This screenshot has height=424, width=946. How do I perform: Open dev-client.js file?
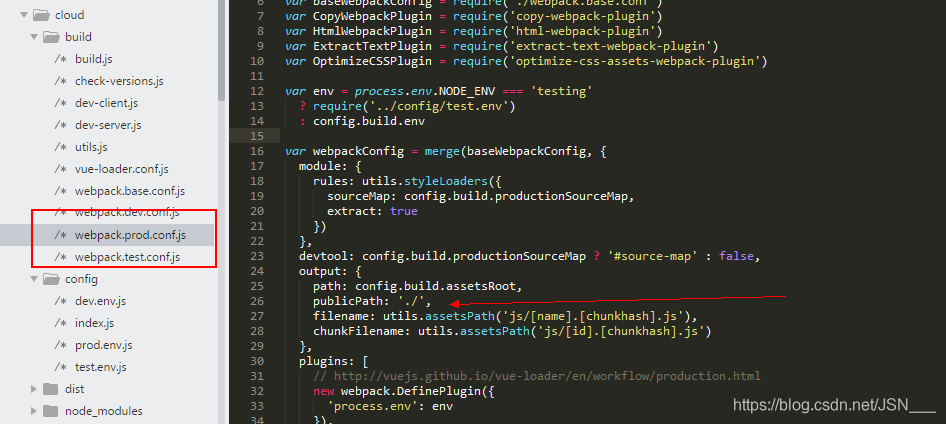pos(106,103)
